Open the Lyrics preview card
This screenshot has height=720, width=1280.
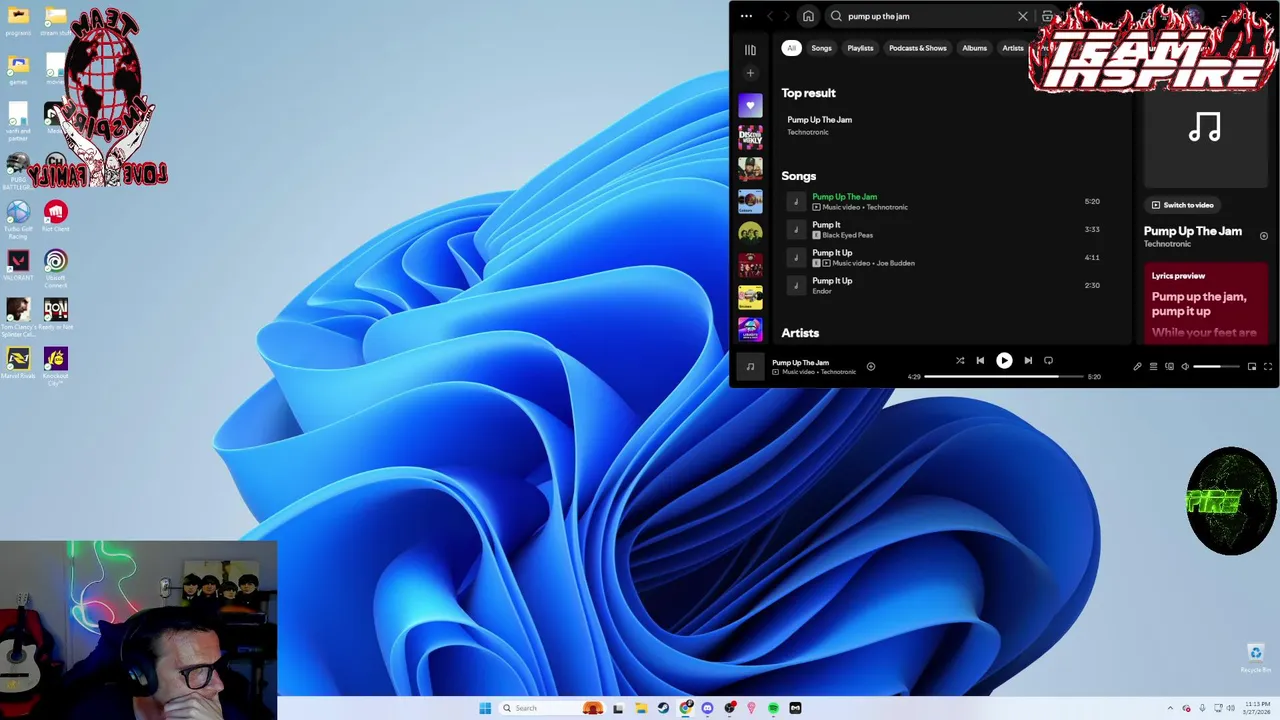tap(1206, 302)
